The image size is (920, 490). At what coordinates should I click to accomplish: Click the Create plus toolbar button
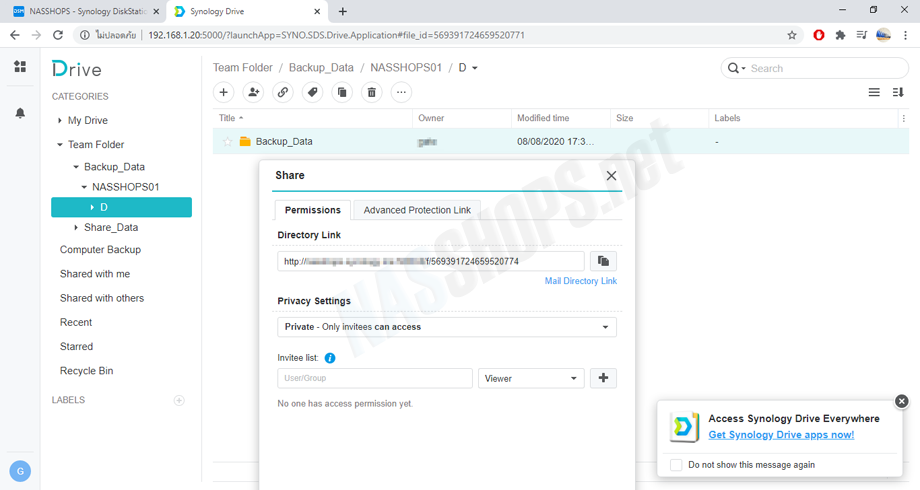[x=224, y=92]
